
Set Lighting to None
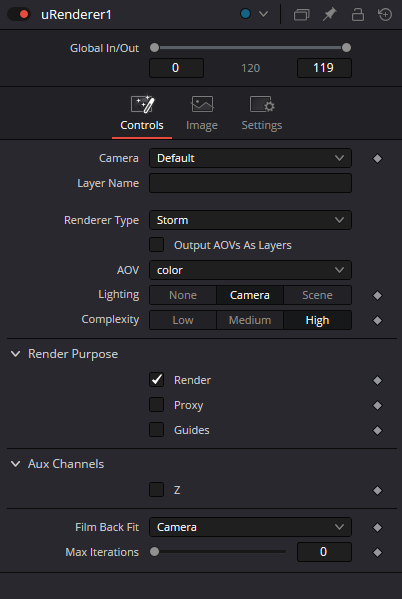(183, 295)
